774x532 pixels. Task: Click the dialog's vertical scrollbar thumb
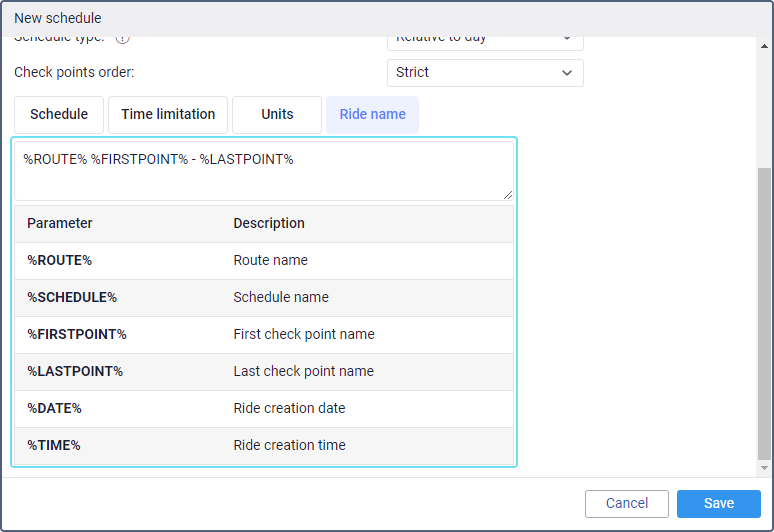765,310
